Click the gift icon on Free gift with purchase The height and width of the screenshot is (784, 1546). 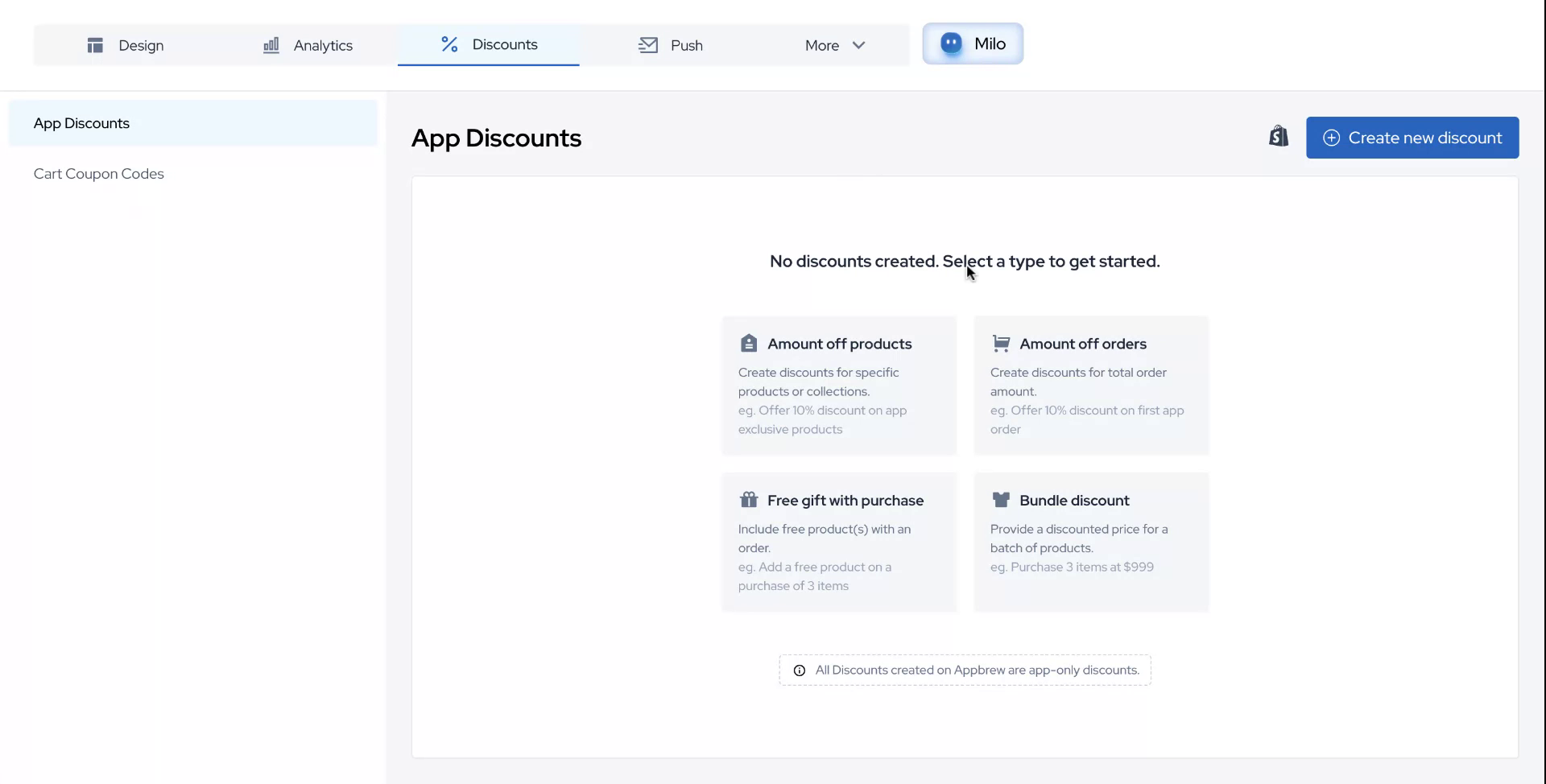(750, 499)
